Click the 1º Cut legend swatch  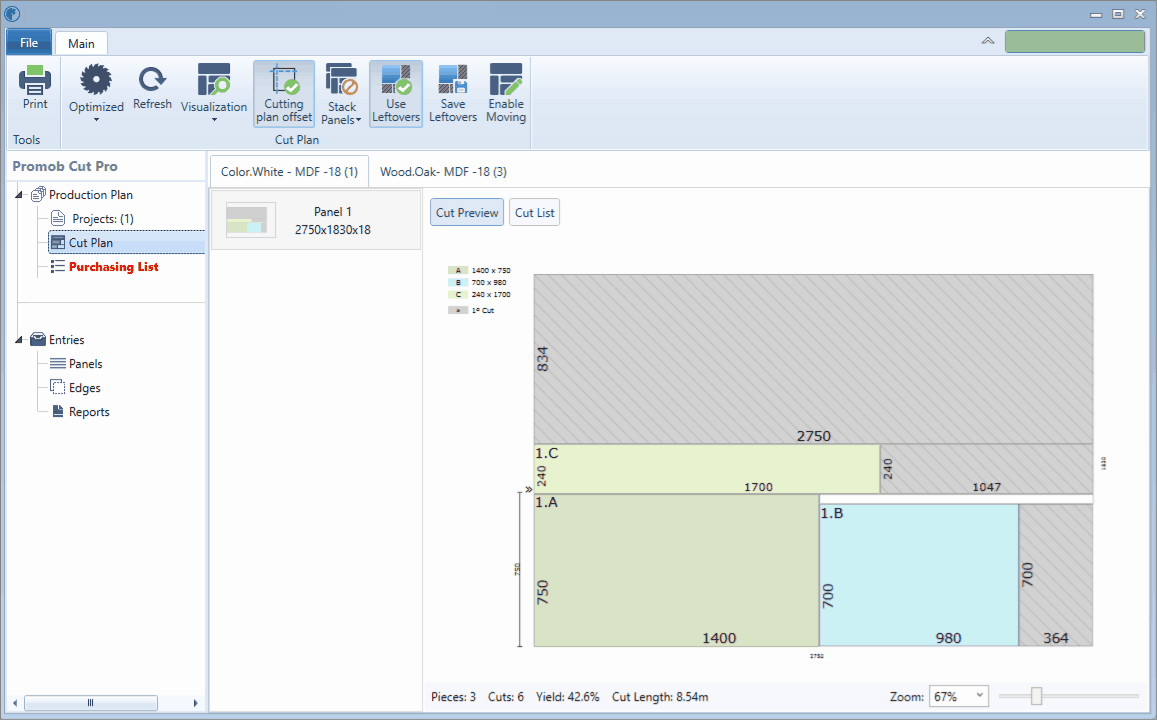(457, 311)
